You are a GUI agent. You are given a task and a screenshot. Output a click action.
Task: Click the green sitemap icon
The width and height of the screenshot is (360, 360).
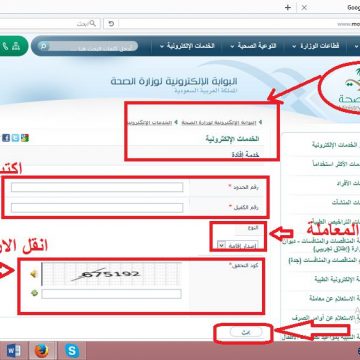(x=16, y=46)
